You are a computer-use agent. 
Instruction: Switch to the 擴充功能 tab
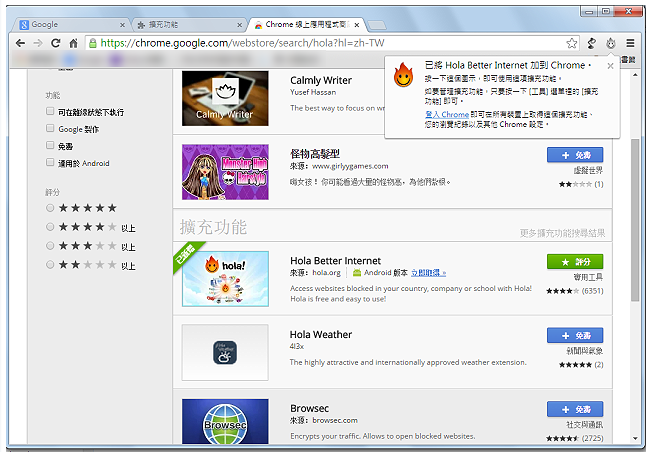click(x=188, y=25)
